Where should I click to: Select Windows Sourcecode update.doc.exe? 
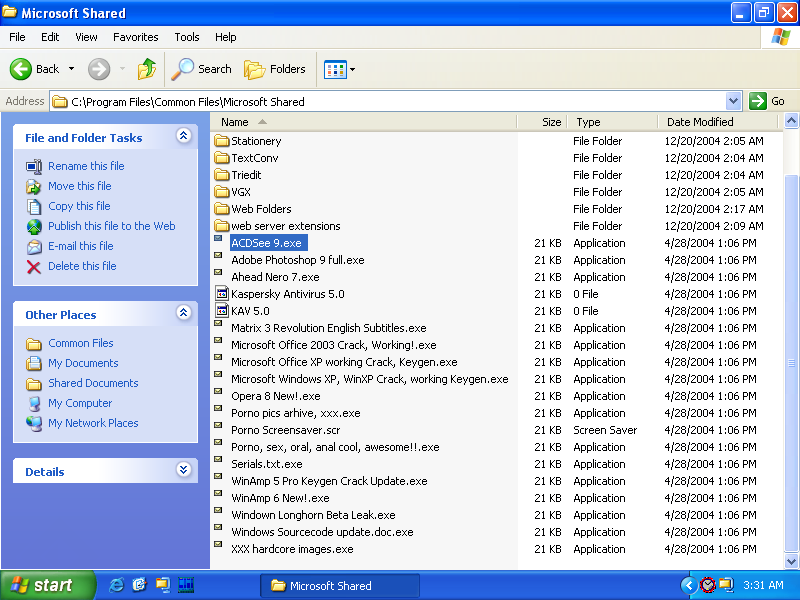pyautogui.click(x=322, y=532)
